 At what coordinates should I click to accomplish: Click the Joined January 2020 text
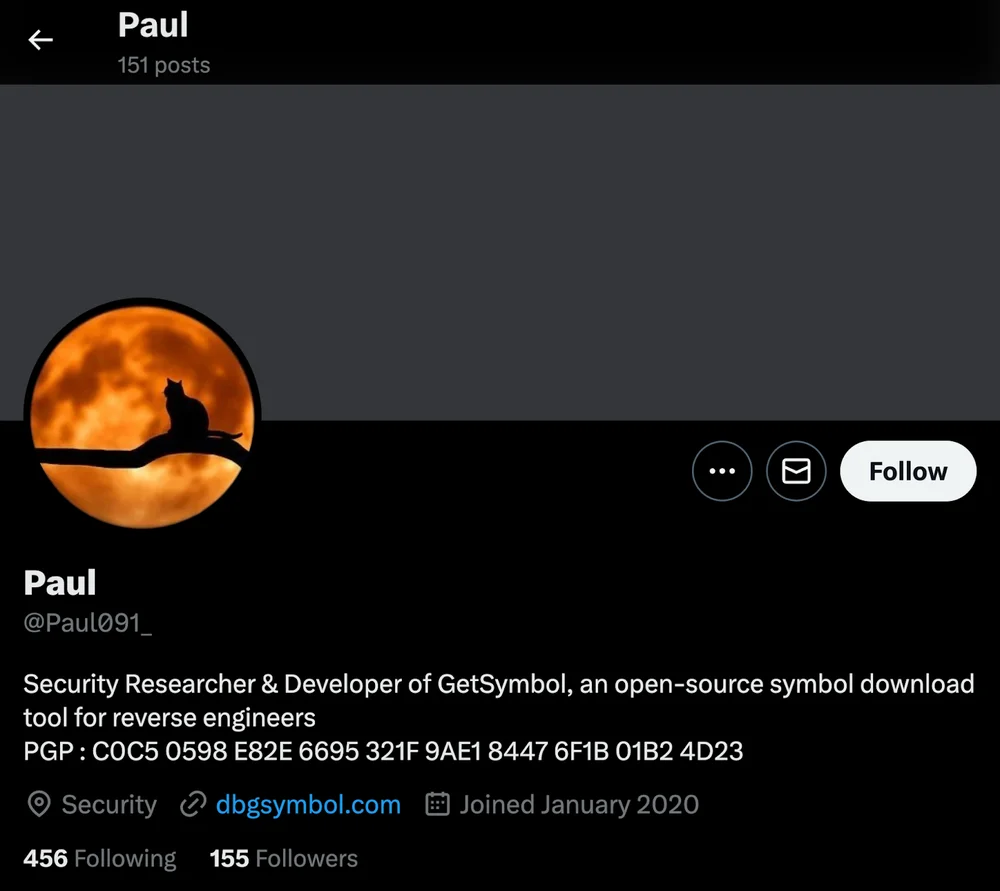(579, 804)
